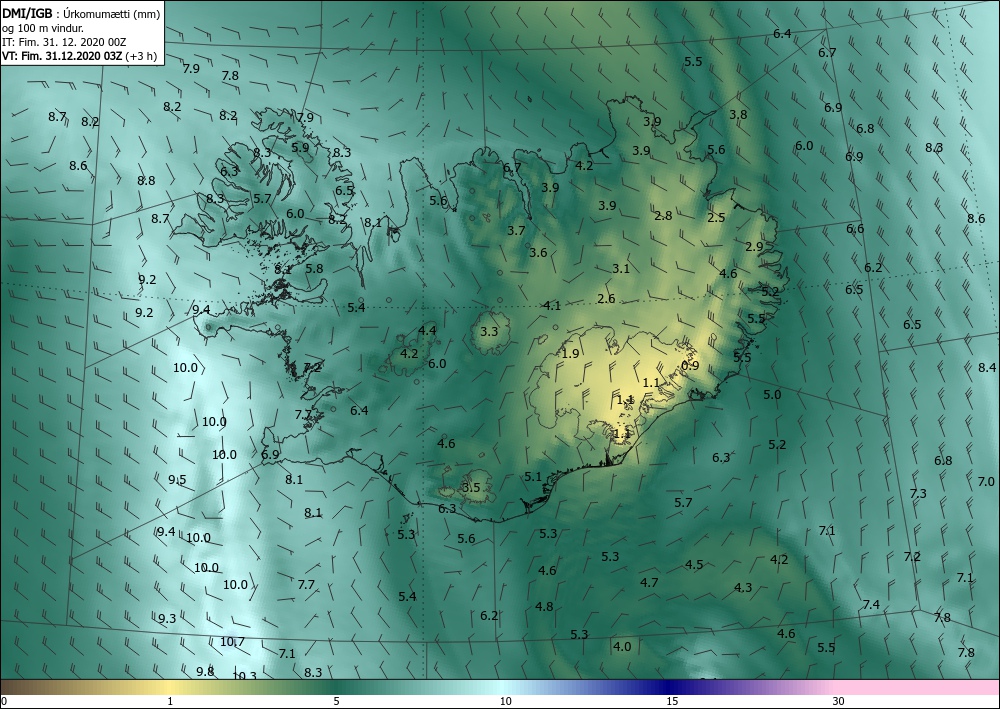Image resolution: width=1000 pixels, height=709 pixels.
Task: Click the 9.8 value on the map
Action: coord(205,671)
